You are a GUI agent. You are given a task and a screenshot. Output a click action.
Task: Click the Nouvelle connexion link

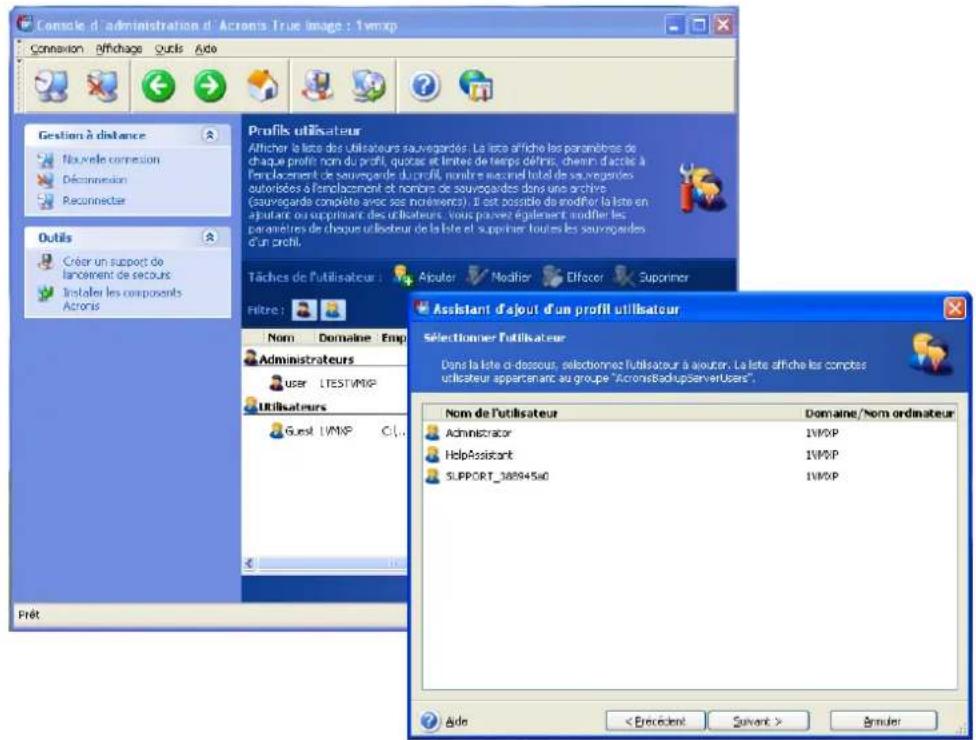click(x=111, y=160)
